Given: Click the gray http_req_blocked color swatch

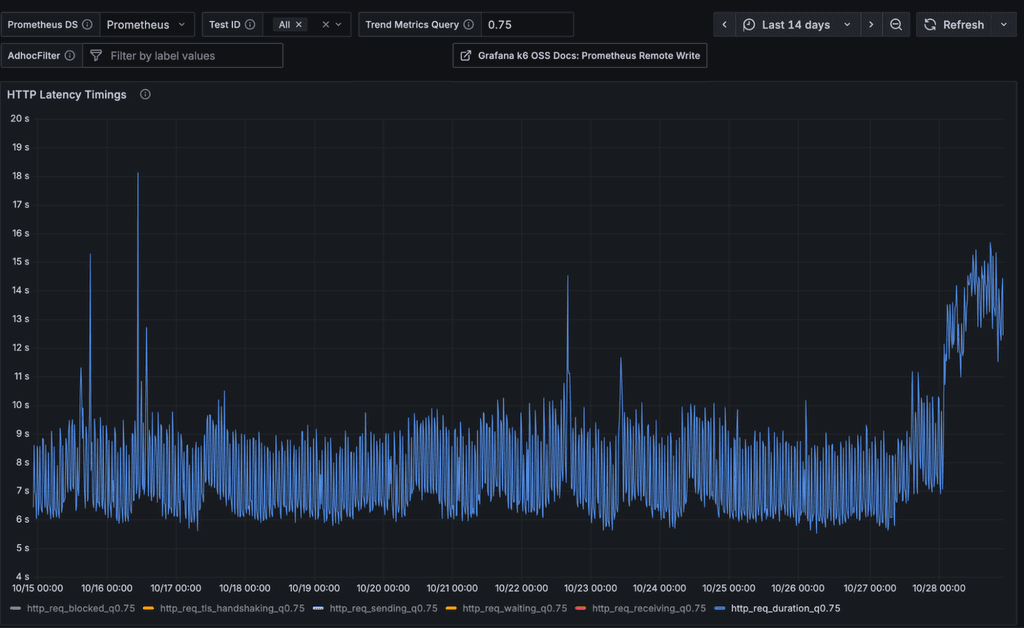Looking at the screenshot, I should (x=16, y=608).
